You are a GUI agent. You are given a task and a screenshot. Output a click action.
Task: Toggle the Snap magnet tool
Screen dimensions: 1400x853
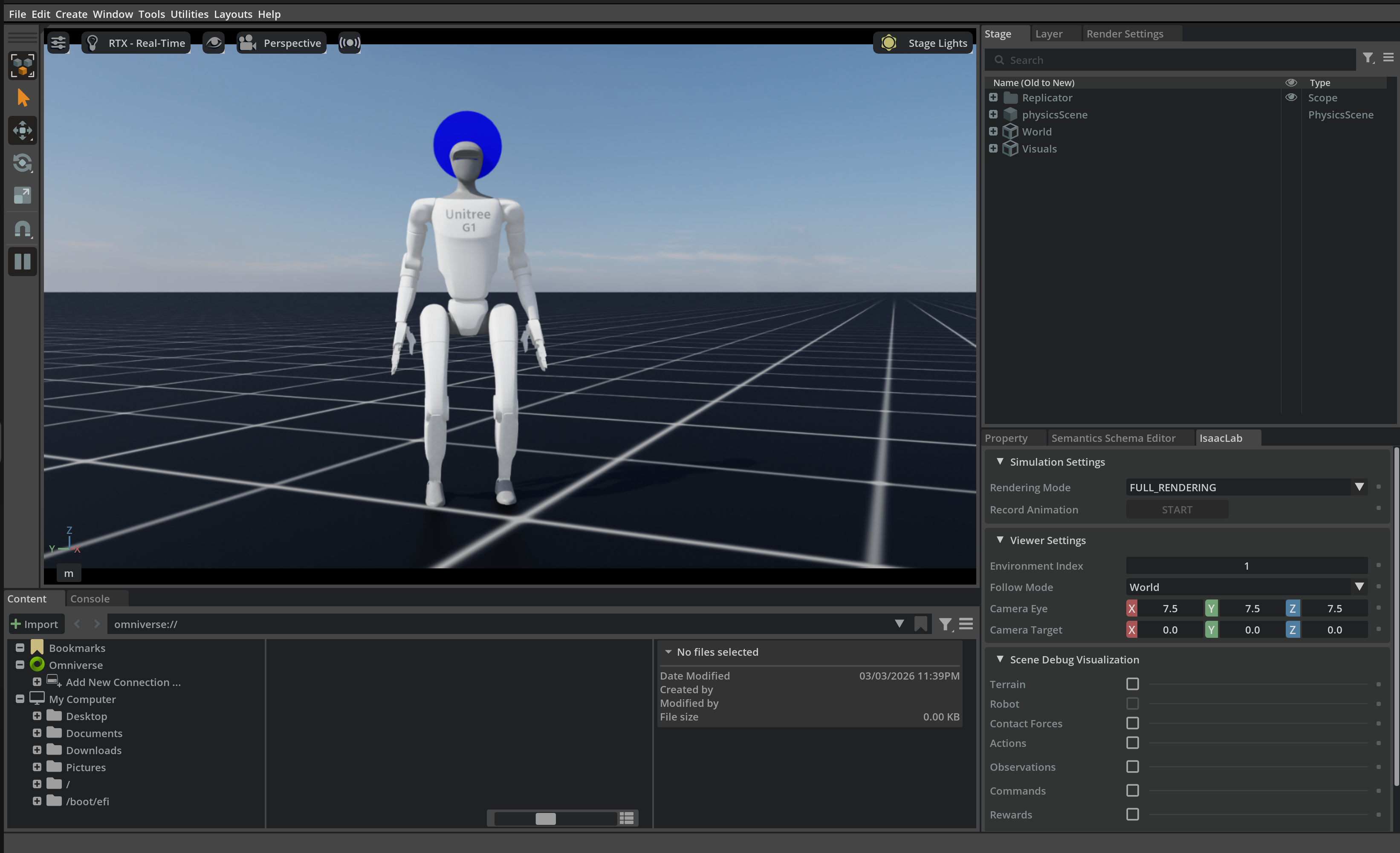(x=23, y=228)
